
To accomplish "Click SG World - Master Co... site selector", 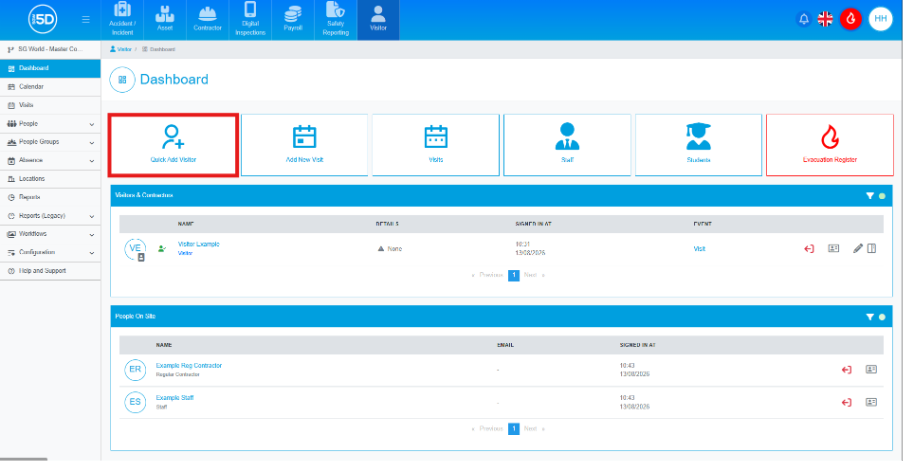I will point(50,50).
